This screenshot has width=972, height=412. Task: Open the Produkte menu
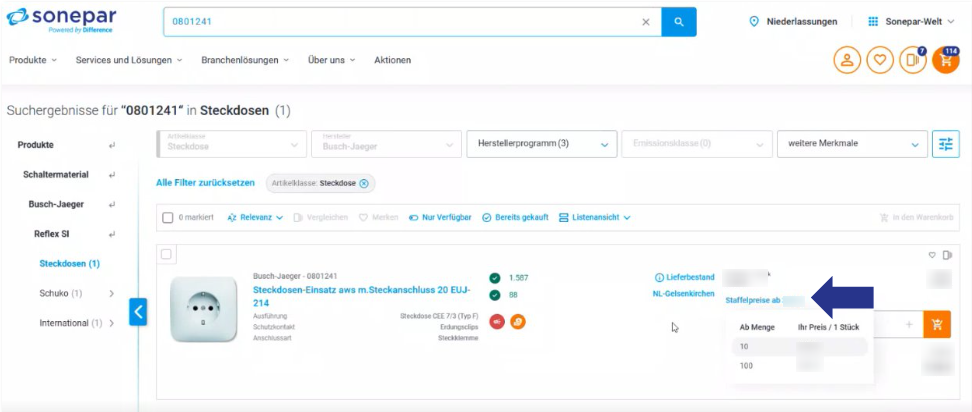click(x=33, y=60)
